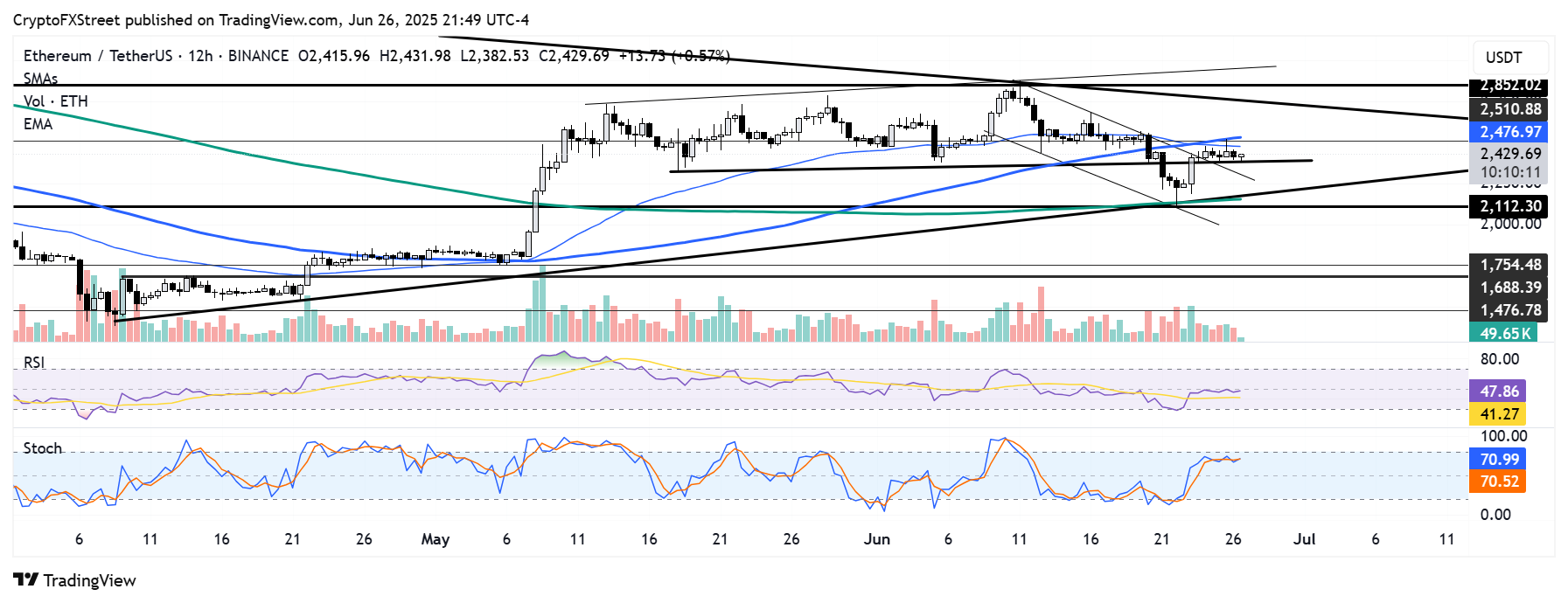The height and width of the screenshot is (603, 1568).
Task: Click the May marker on time axis
Action: (435, 539)
